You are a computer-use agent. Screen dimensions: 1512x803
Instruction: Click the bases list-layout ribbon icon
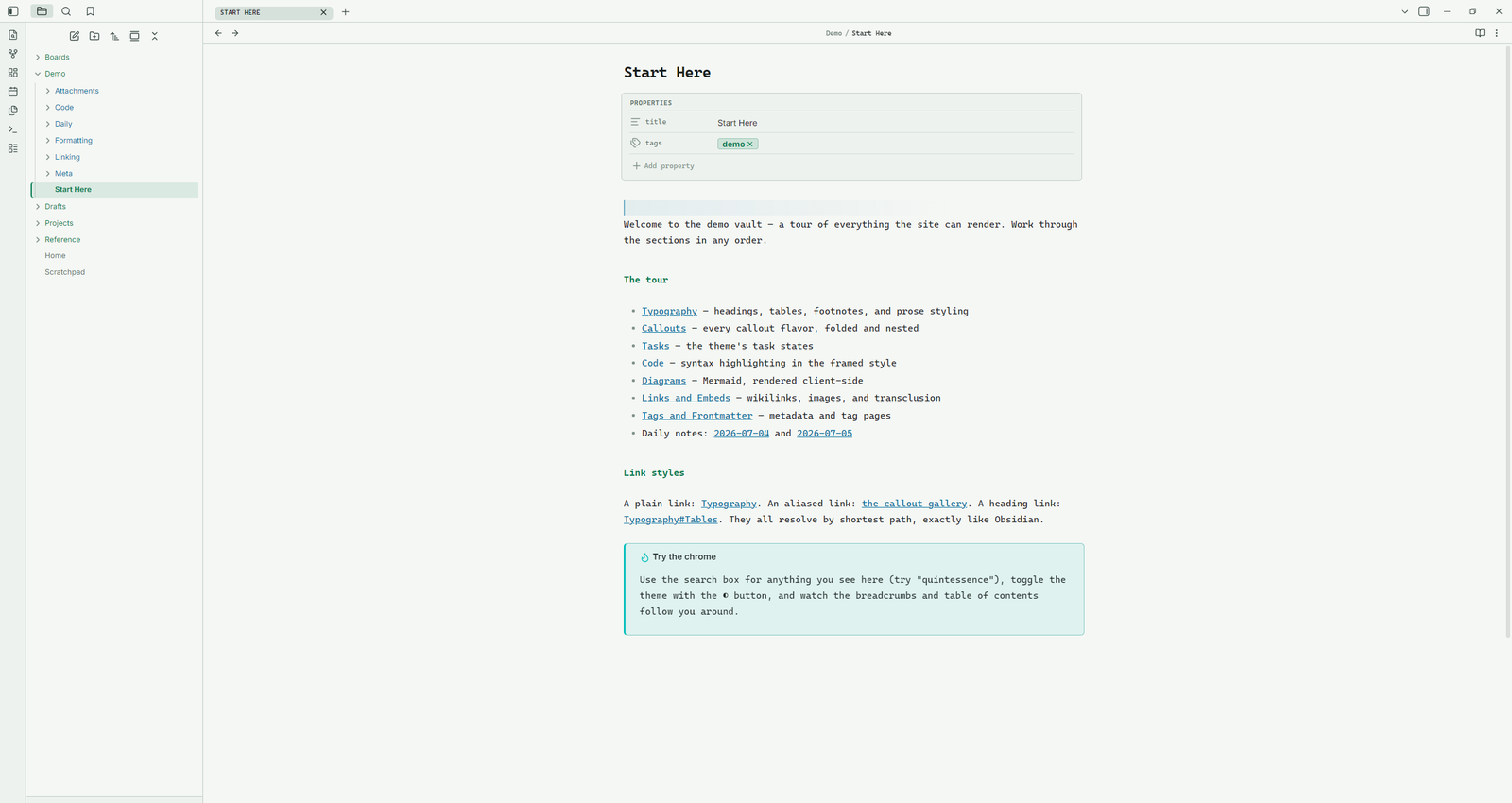point(13,148)
